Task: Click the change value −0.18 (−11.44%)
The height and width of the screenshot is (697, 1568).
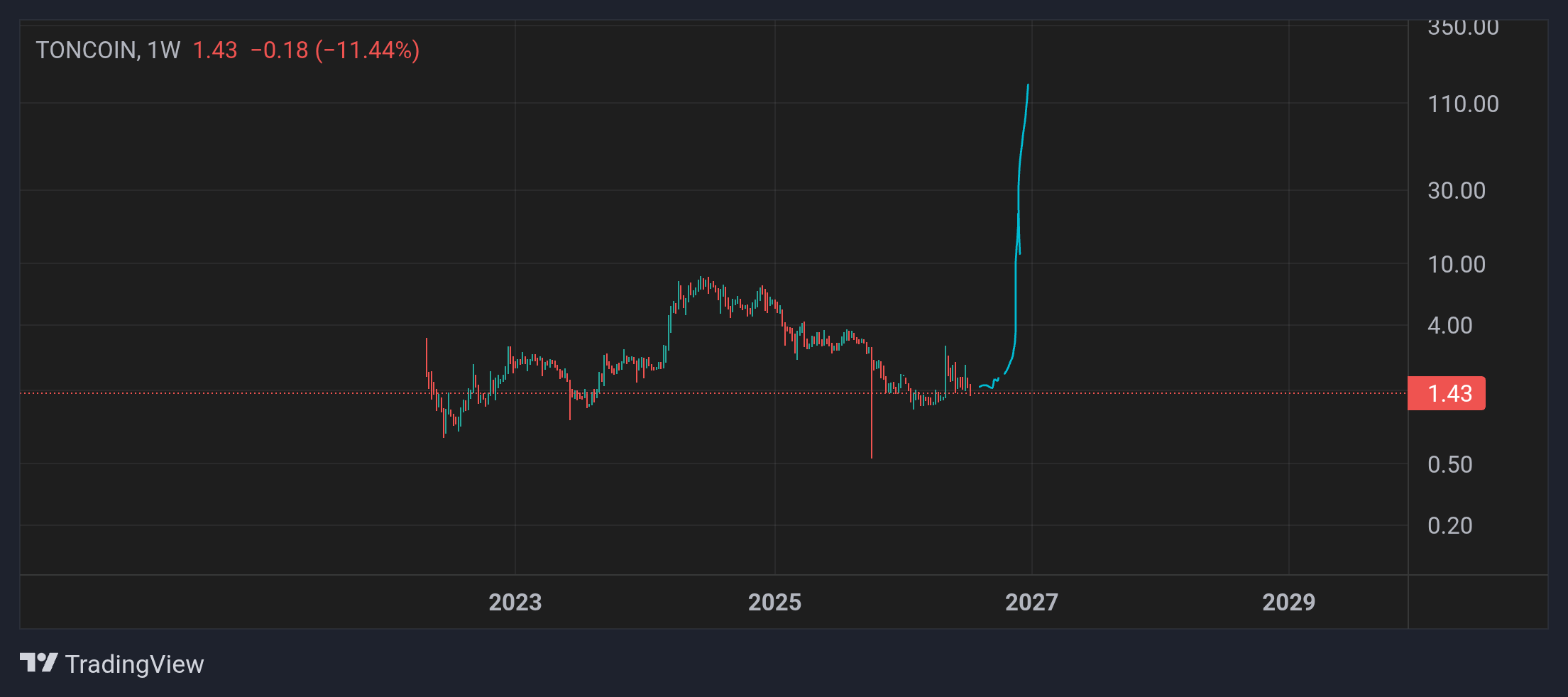Action: (335, 50)
